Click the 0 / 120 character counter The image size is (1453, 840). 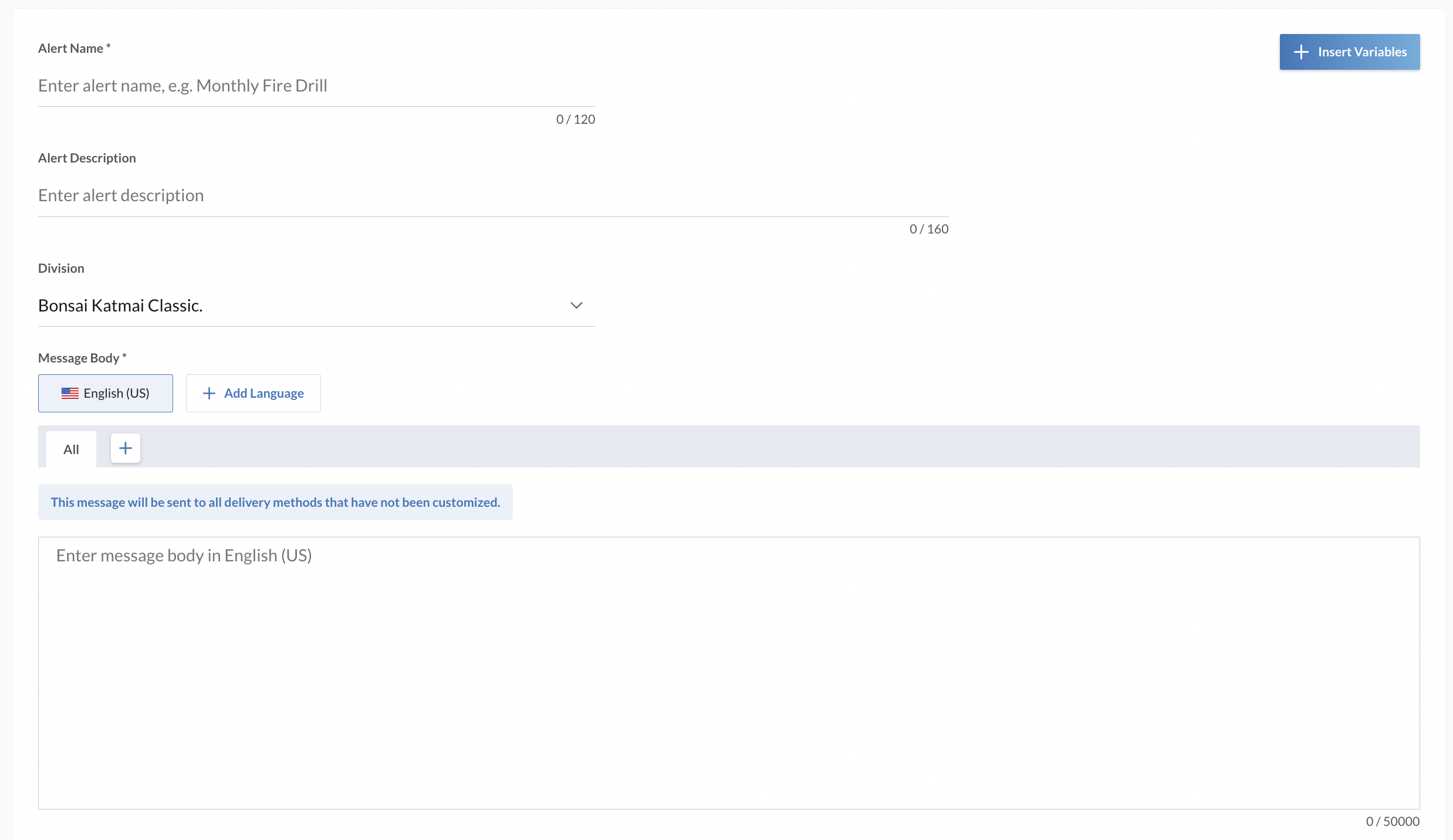point(576,120)
